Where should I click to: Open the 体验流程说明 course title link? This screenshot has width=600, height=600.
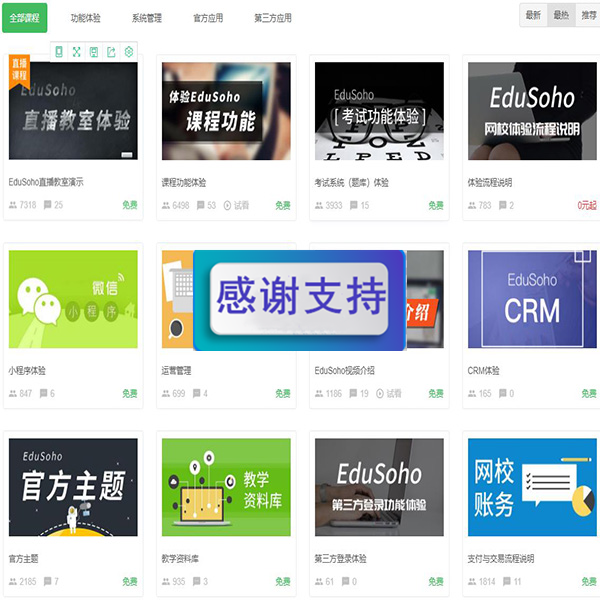[490, 183]
